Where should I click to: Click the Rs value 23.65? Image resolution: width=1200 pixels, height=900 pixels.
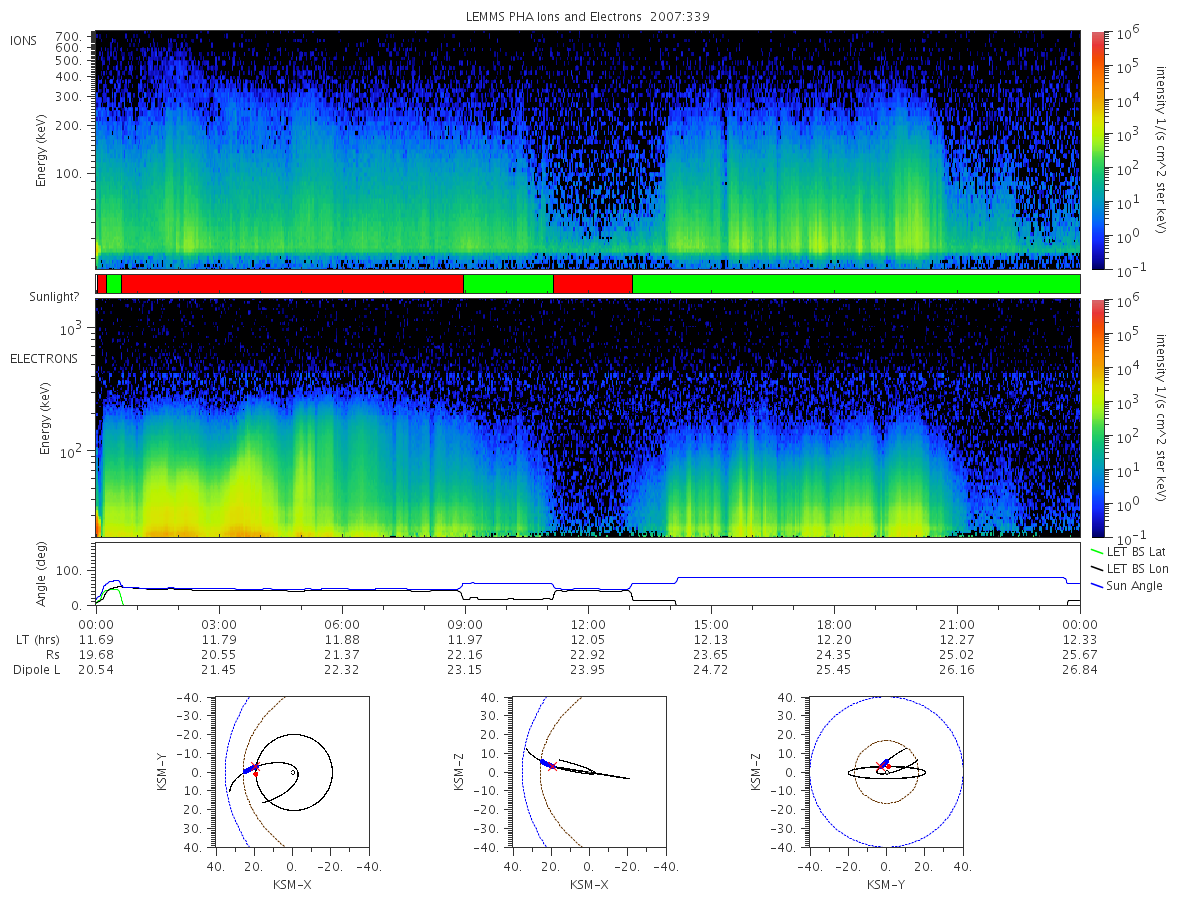(711, 654)
